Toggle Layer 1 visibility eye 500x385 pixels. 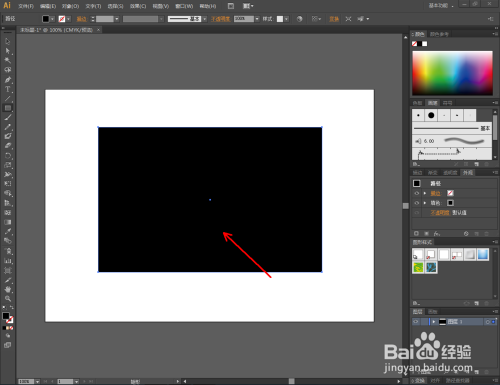[x=416, y=322]
